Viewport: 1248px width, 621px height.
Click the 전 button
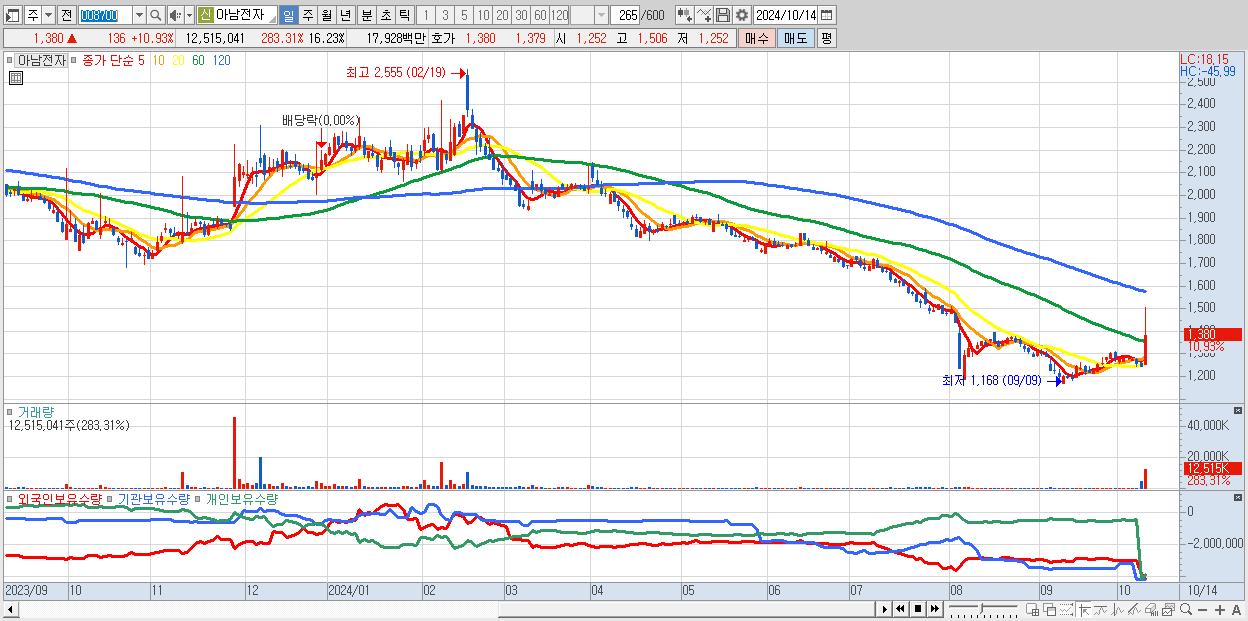(66, 15)
